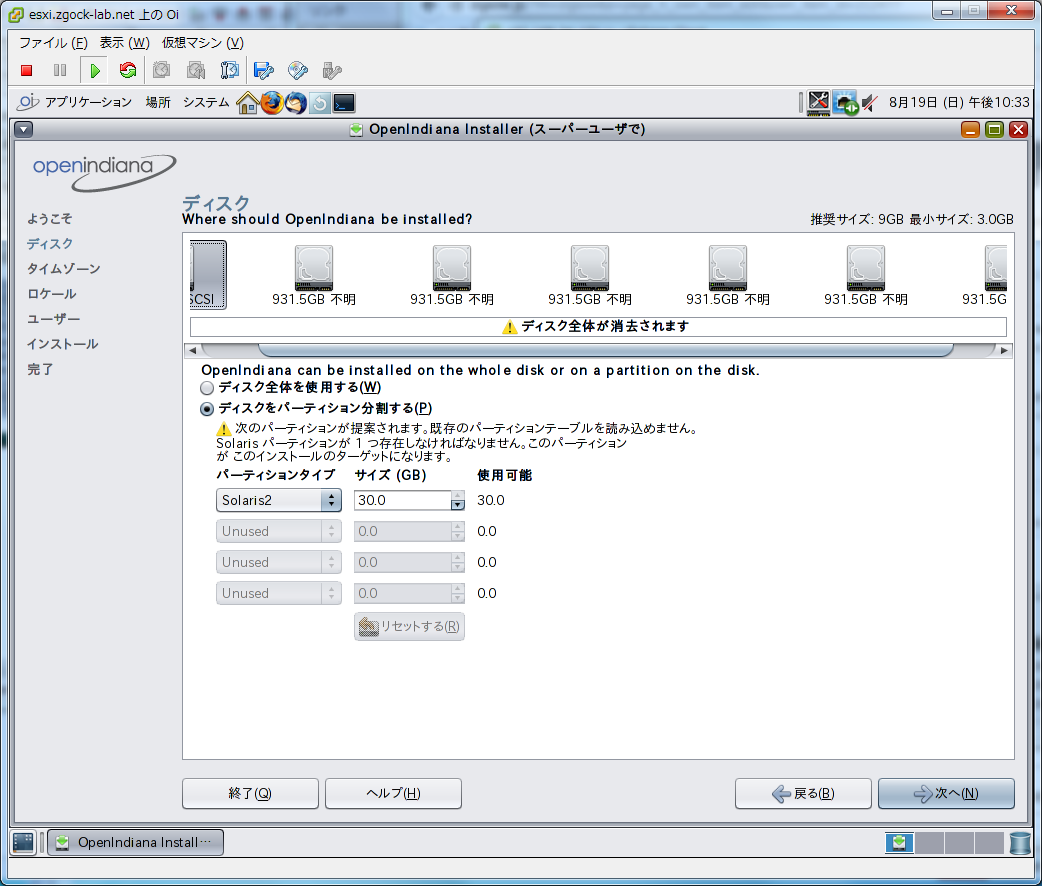
Task: Open the システム panel menu
Action: point(206,102)
